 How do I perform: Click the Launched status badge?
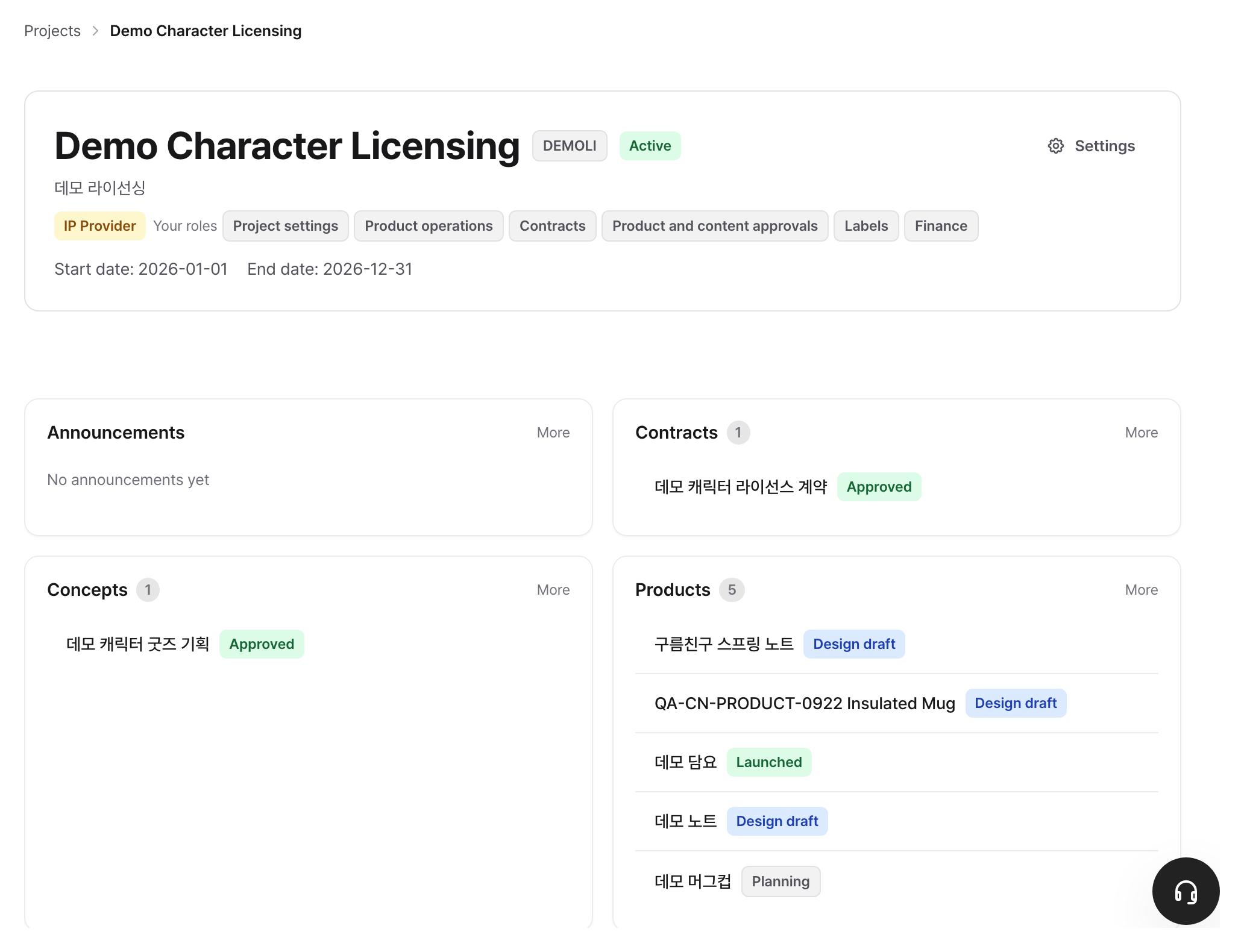point(769,762)
